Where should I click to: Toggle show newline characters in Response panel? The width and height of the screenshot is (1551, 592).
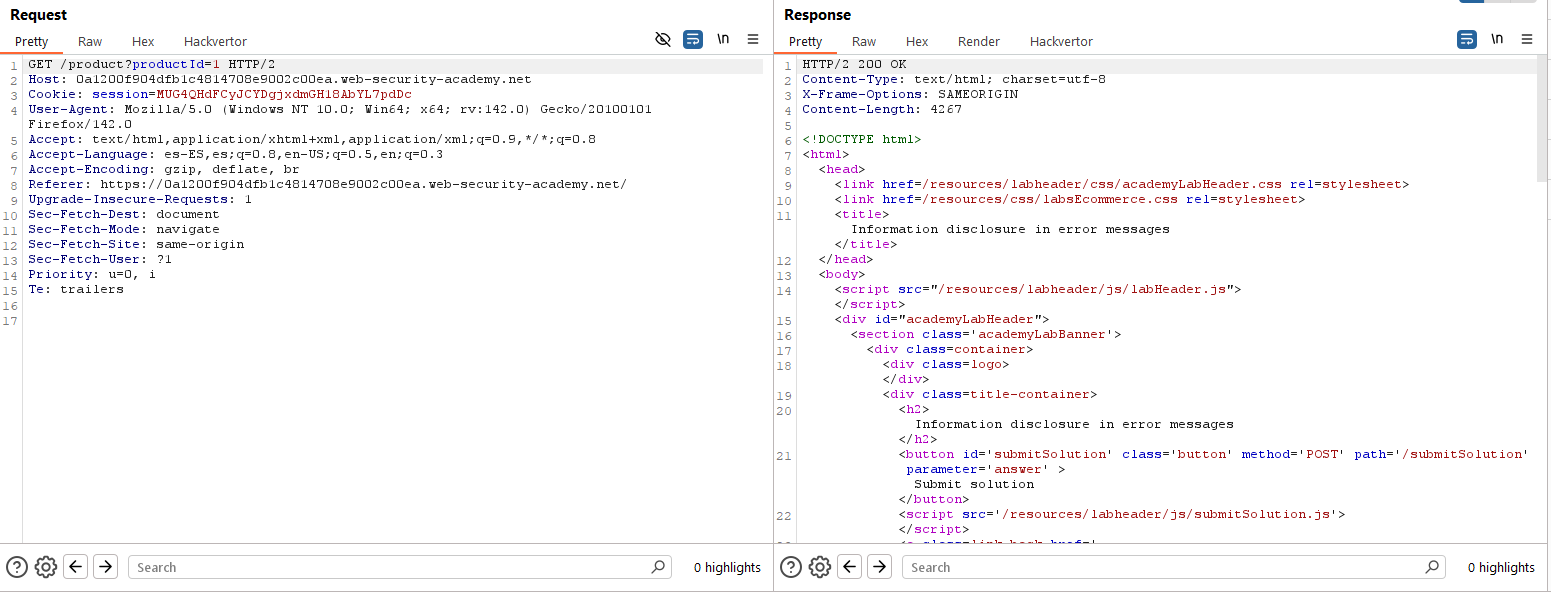coord(1497,40)
